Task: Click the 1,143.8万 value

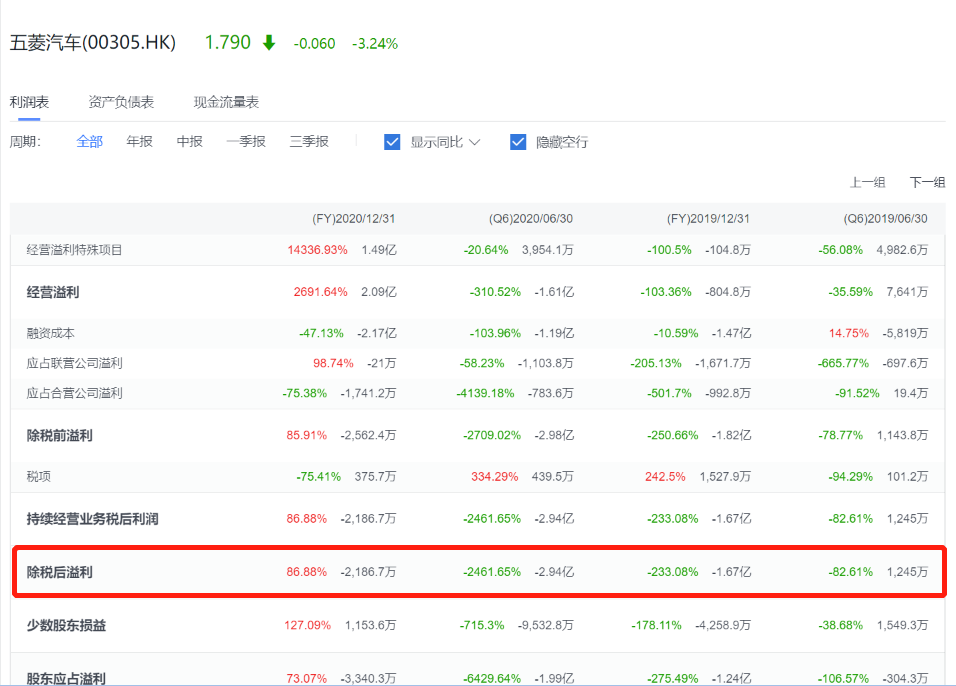Action: (x=902, y=435)
